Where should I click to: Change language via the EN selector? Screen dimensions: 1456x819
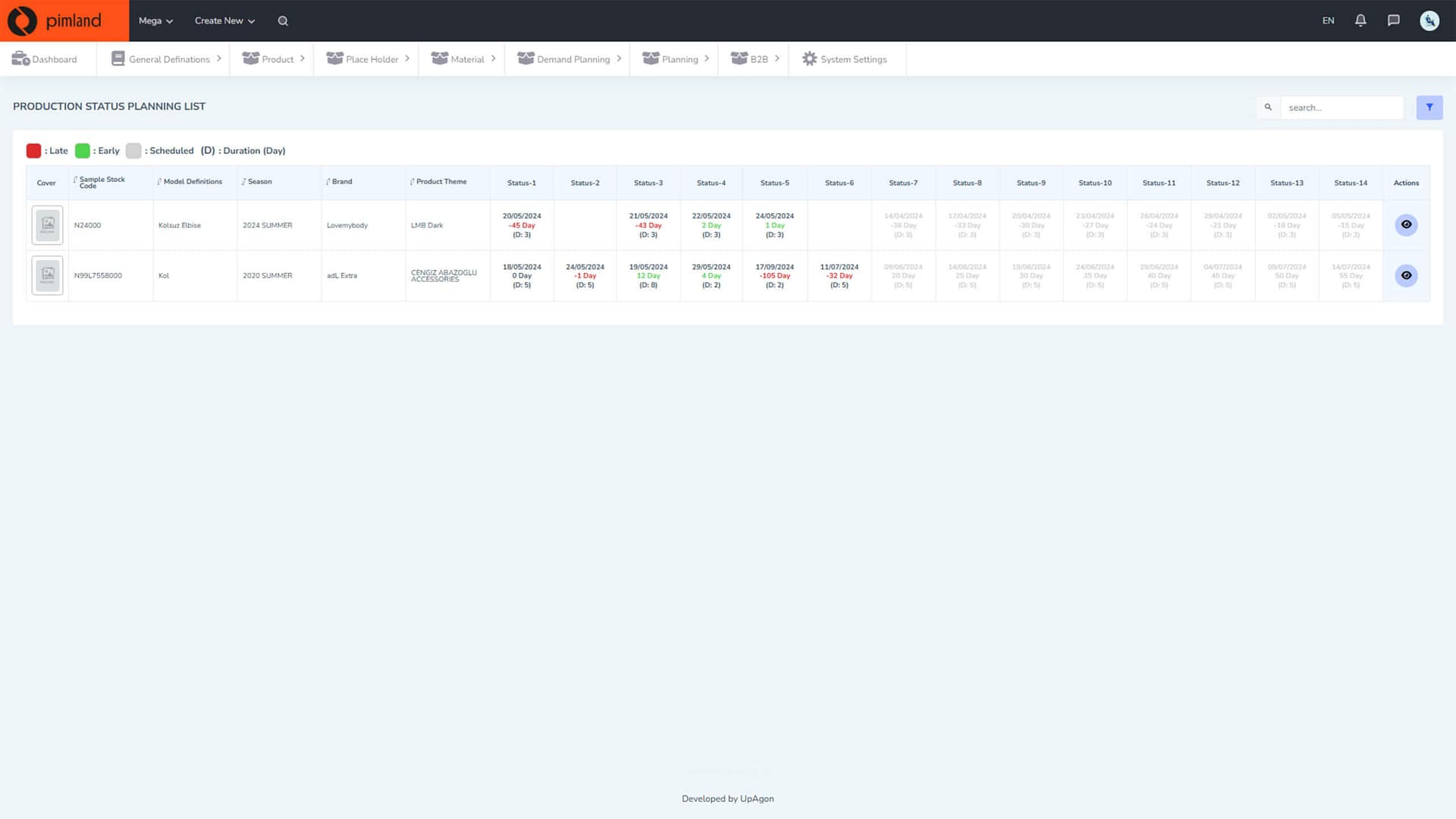pyautogui.click(x=1328, y=20)
